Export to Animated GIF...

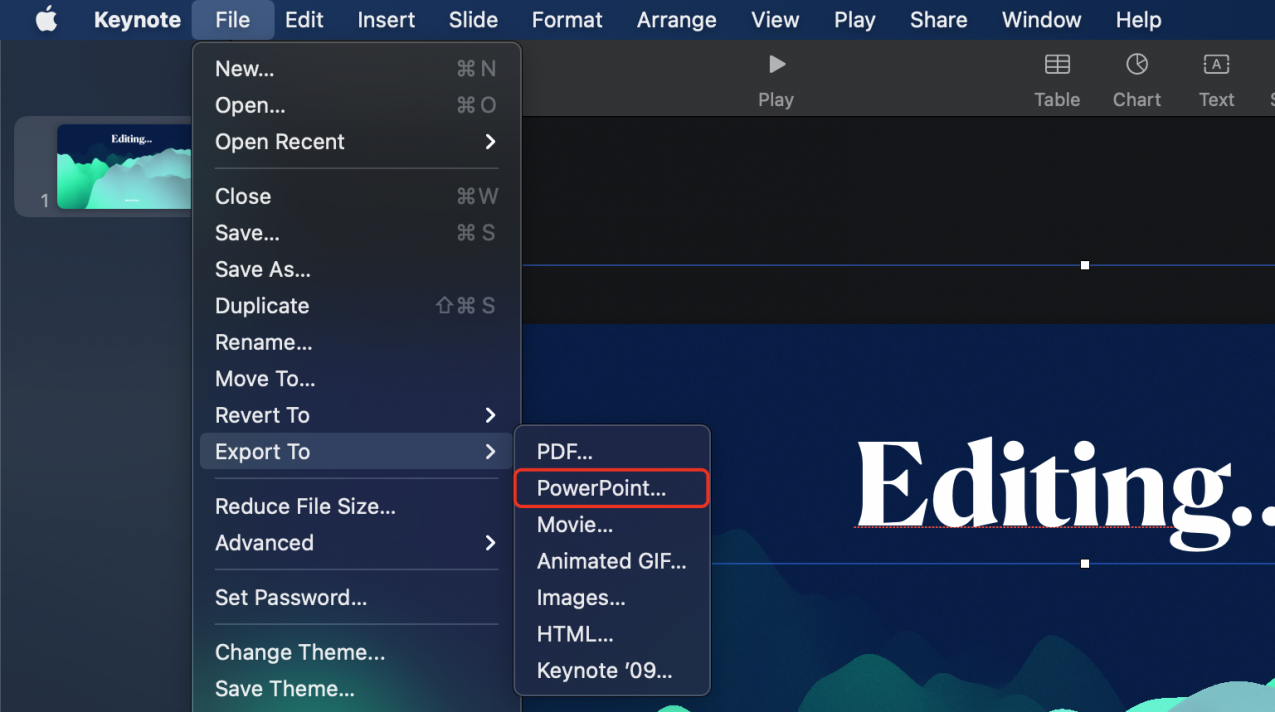[612, 561]
